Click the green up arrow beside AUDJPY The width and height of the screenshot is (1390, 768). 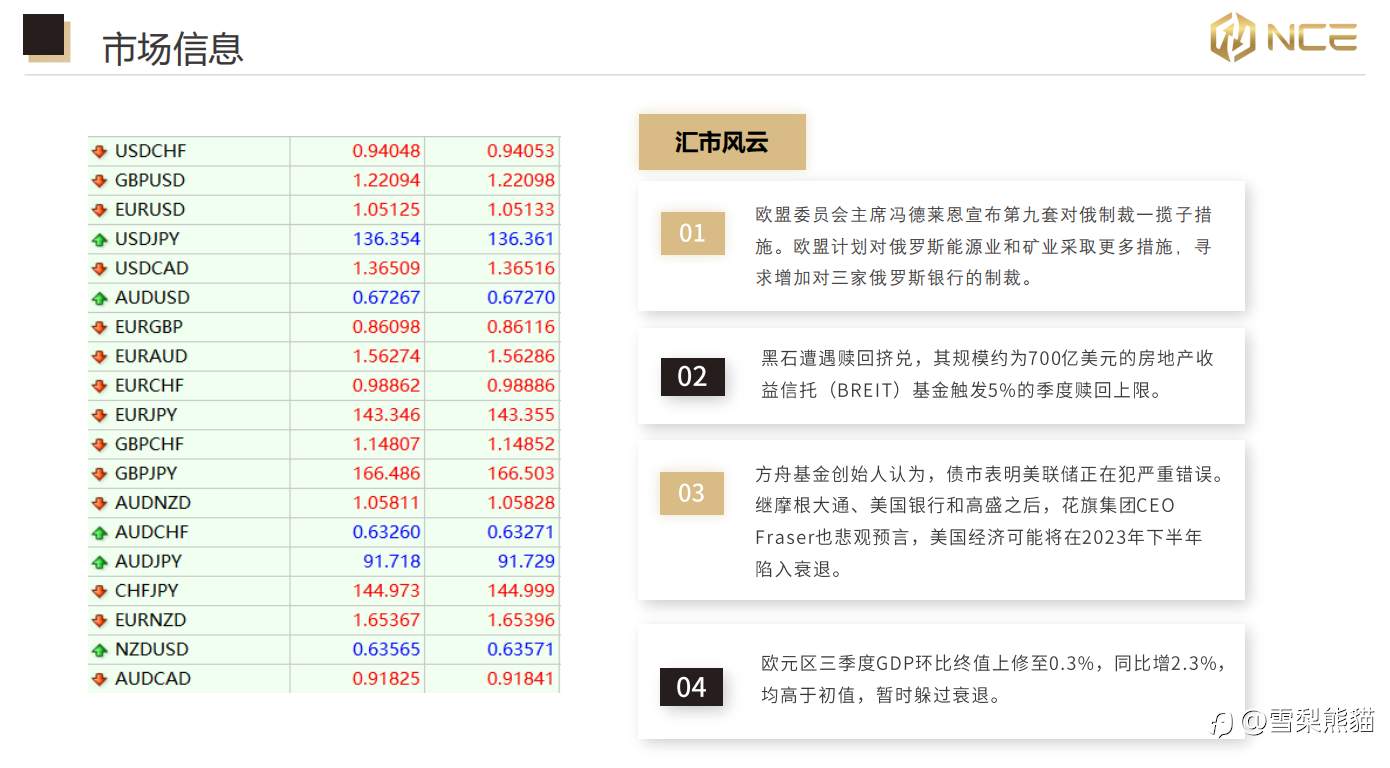(99, 561)
